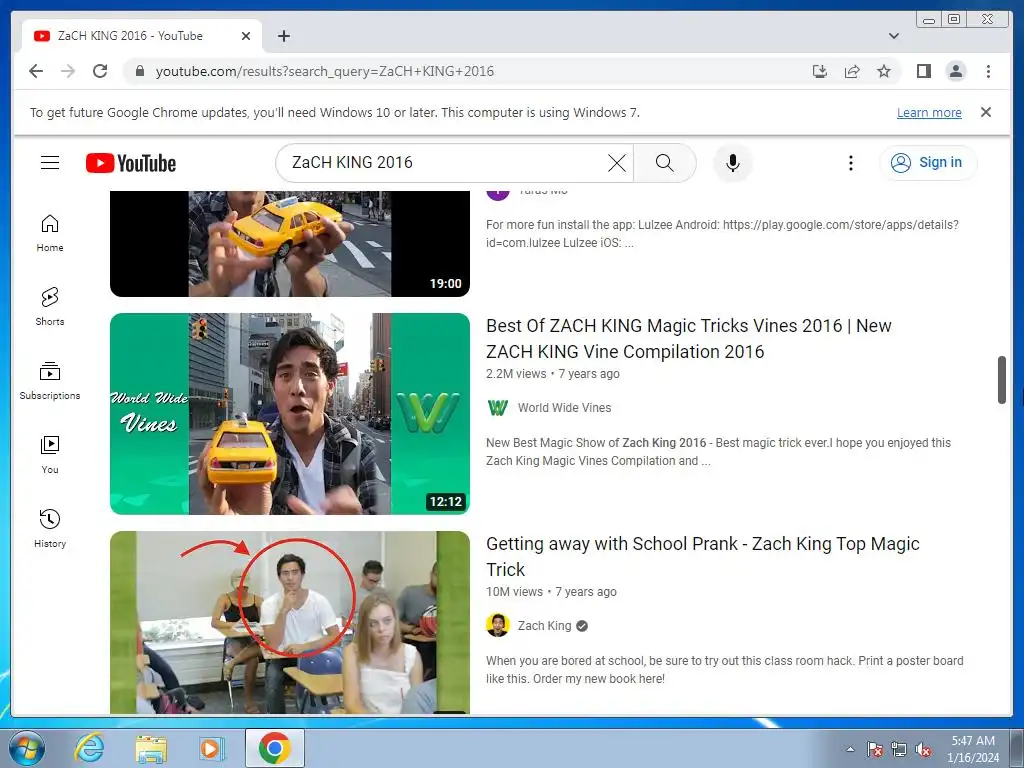Open Home in the YouTube sidebar
This screenshot has height=768, width=1024.
(x=50, y=233)
